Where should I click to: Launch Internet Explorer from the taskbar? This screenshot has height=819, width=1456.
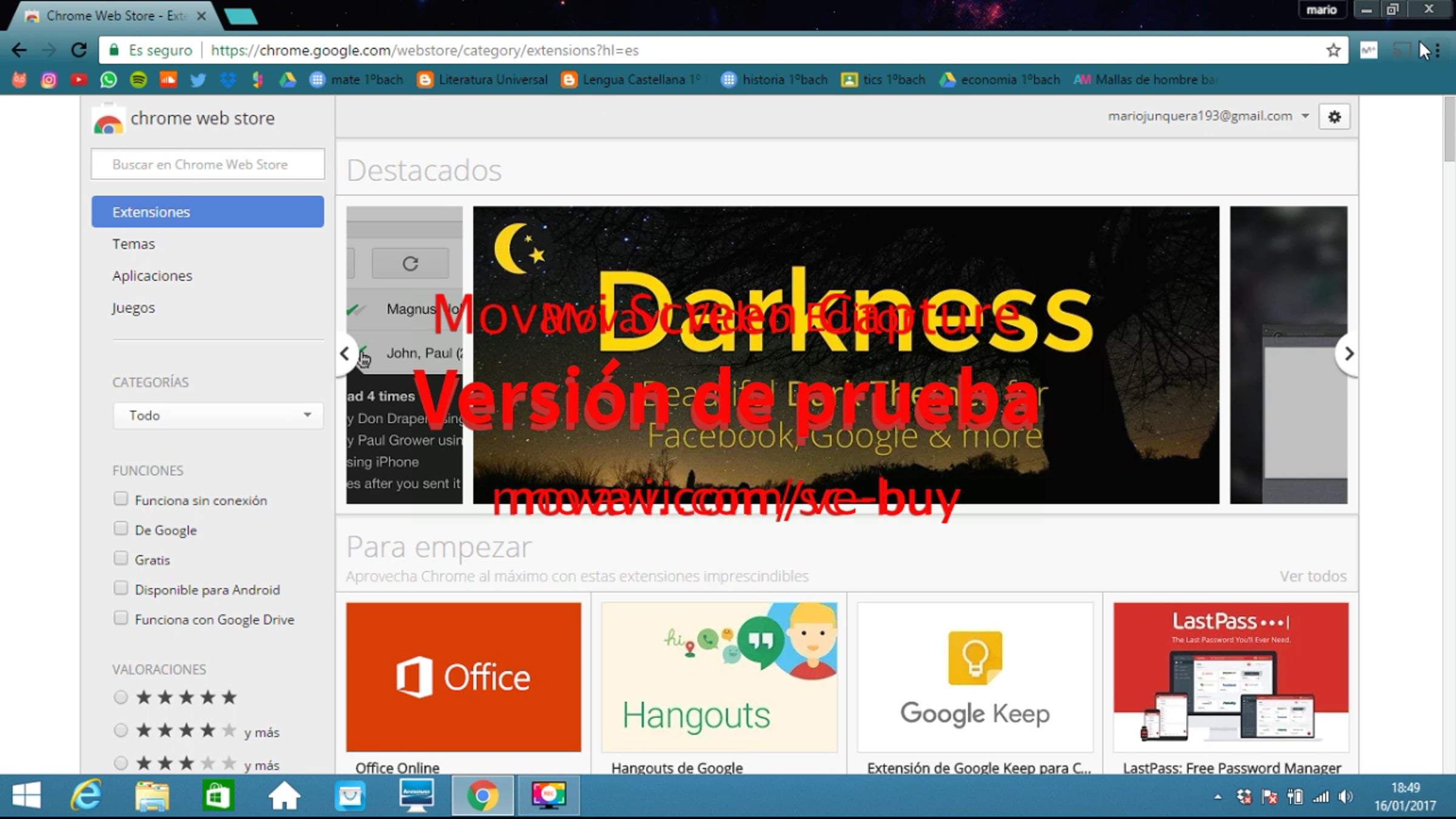[86, 795]
